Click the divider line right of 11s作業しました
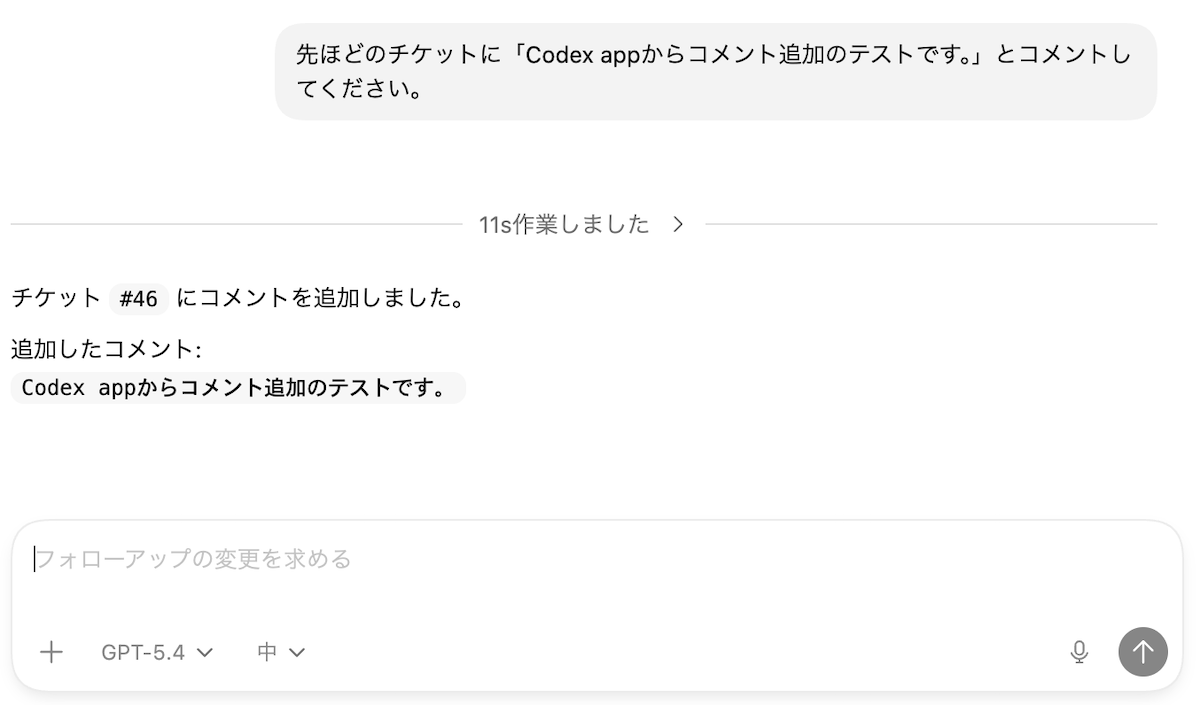 coord(930,224)
